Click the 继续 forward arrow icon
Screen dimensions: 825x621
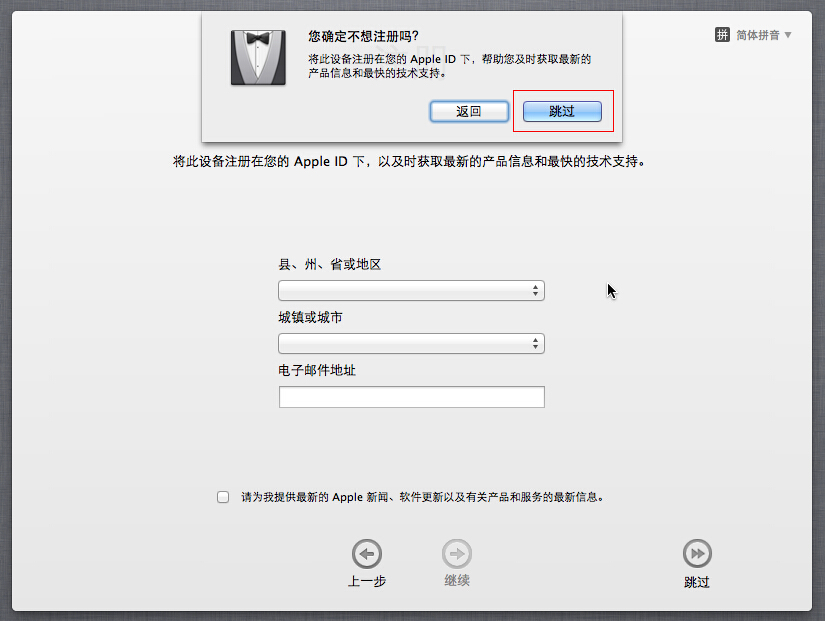pyautogui.click(x=457, y=554)
